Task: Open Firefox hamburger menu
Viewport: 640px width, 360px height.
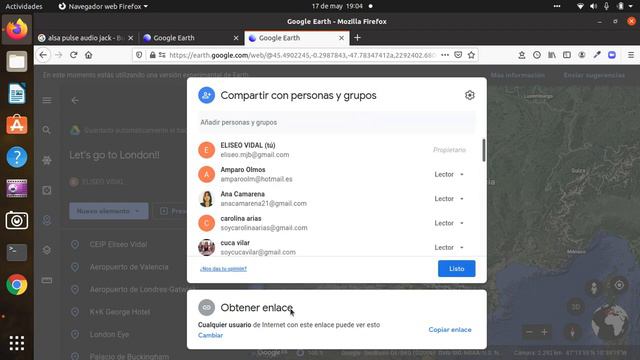Action: click(631, 55)
